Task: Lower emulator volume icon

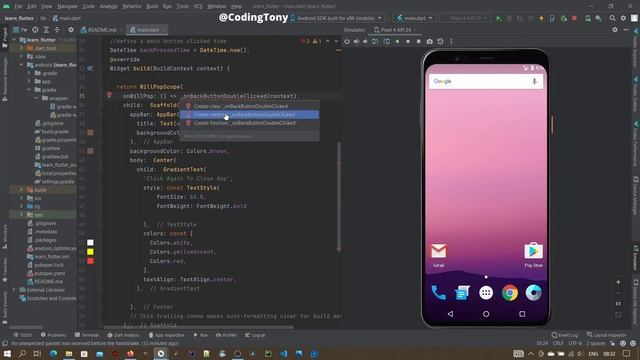Action: click(x=365, y=42)
